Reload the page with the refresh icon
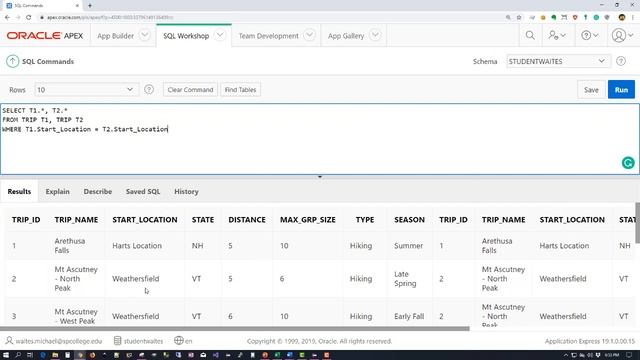This screenshot has width=640, height=360. point(29,17)
